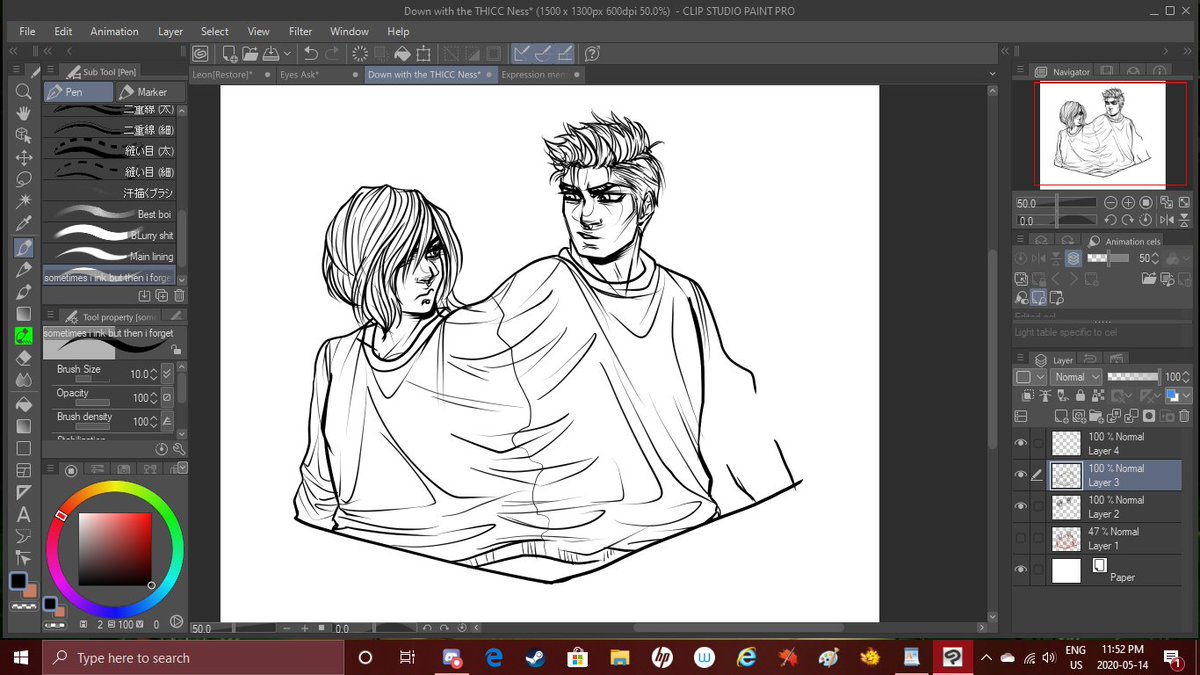This screenshot has width=1200, height=675.
Task: Click Zoom in icon in Navigator
Action: click(1128, 203)
